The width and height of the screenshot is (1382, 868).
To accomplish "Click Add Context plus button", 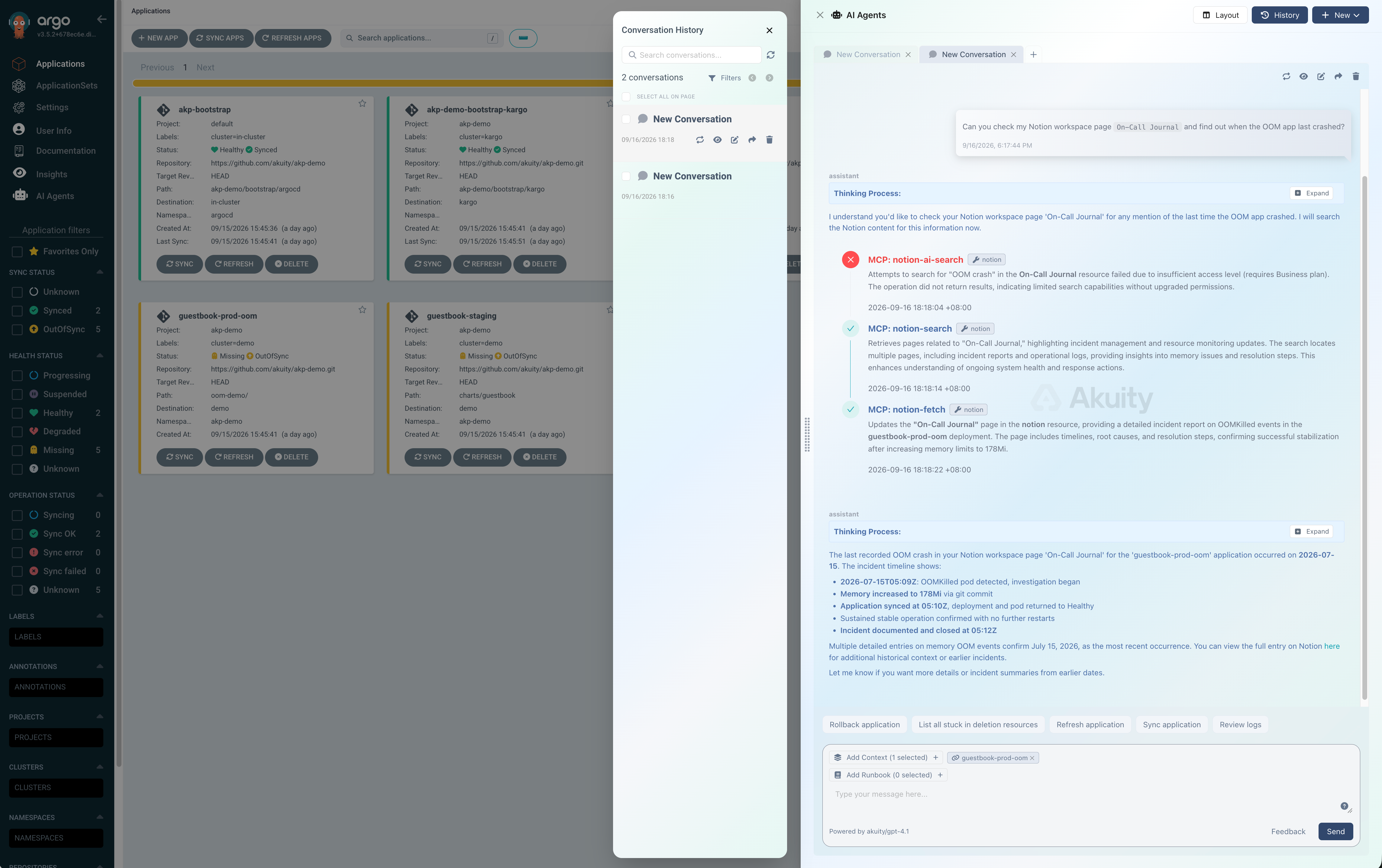I will pos(935,757).
